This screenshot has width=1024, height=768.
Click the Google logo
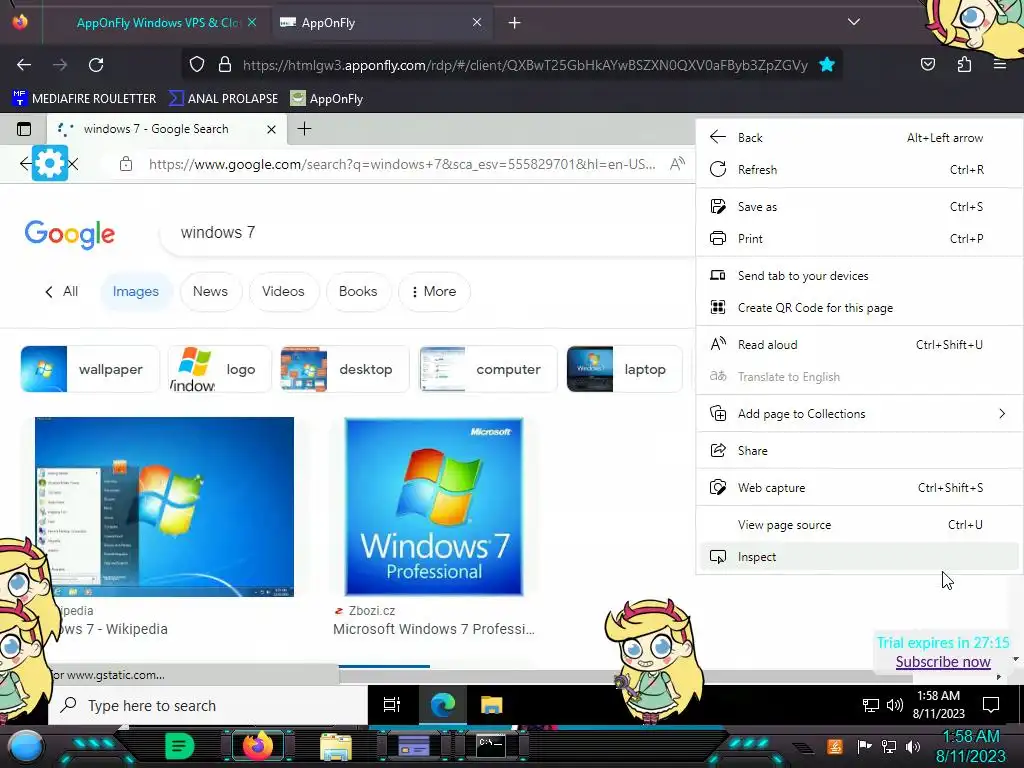[x=70, y=234]
